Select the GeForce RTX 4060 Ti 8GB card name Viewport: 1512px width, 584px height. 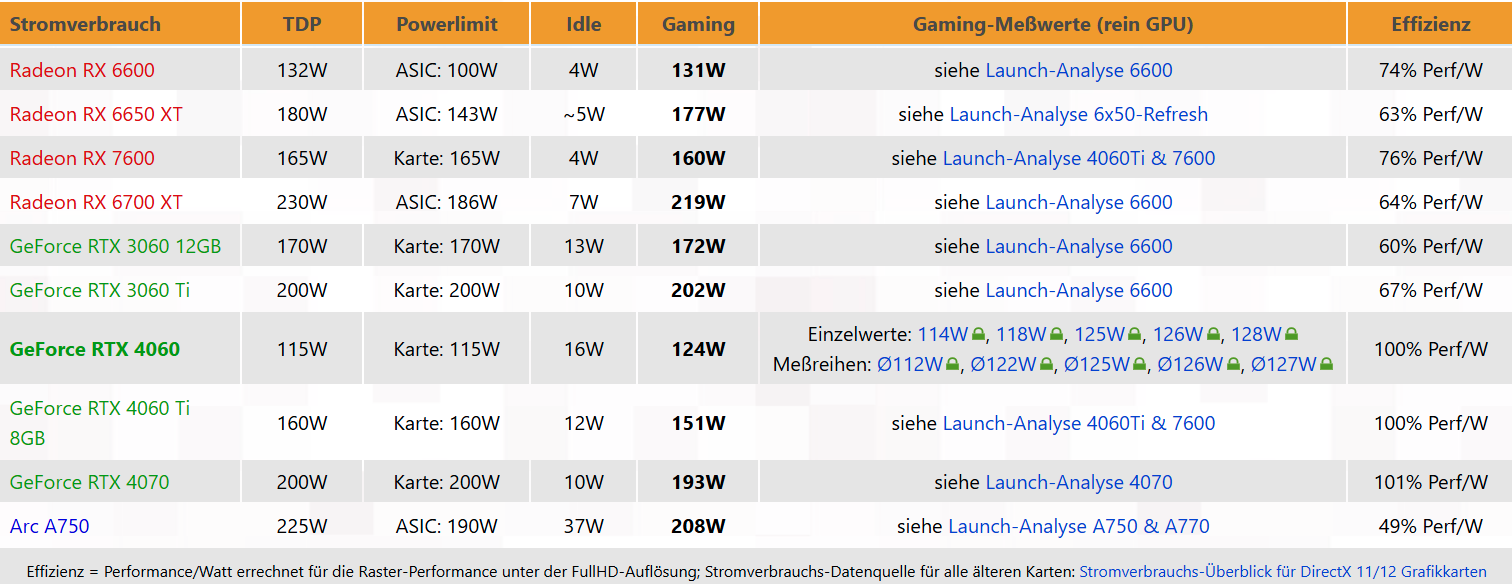[100, 423]
